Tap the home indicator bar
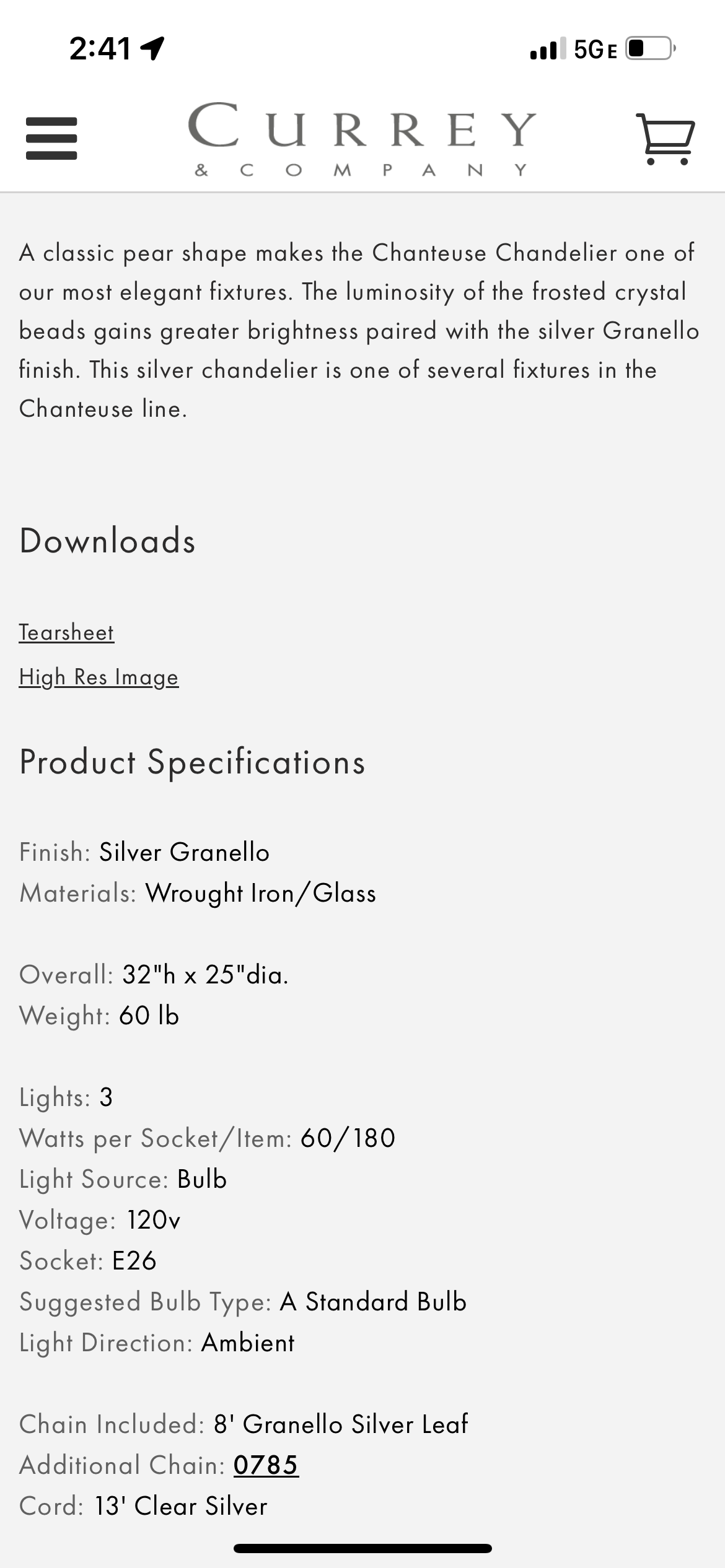Screen dimensions: 725x1568 pos(362,1549)
